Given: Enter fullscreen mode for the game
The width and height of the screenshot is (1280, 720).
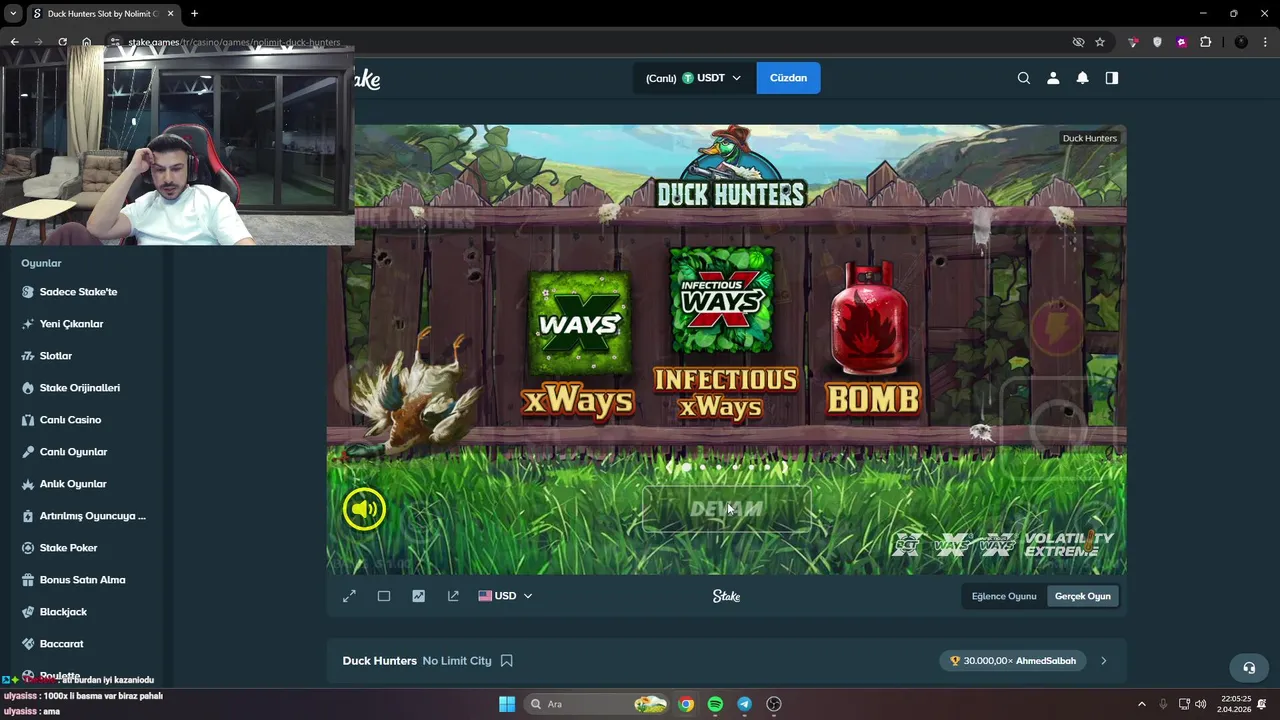Looking at the screenshot, I should pos(349,596).
